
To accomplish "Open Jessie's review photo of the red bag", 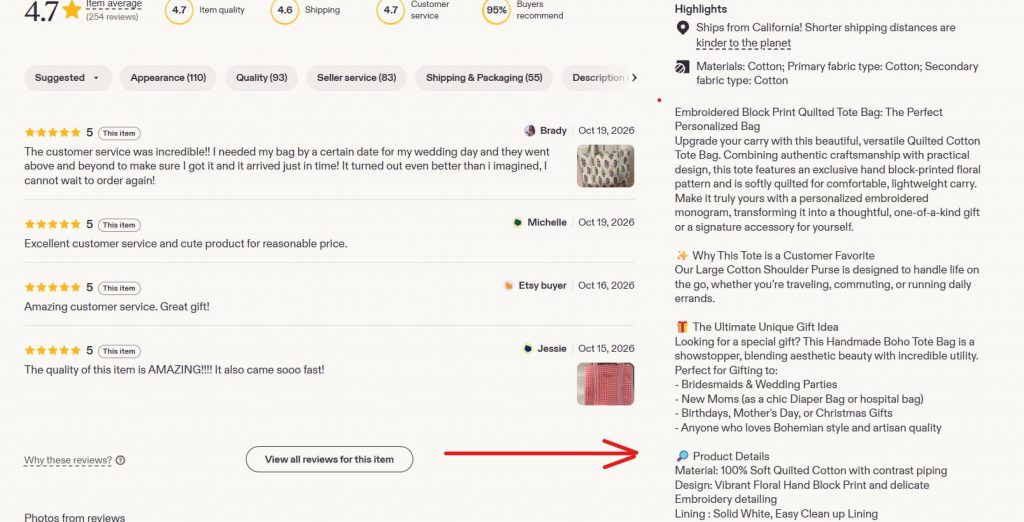I will click(x=605, y=383).
